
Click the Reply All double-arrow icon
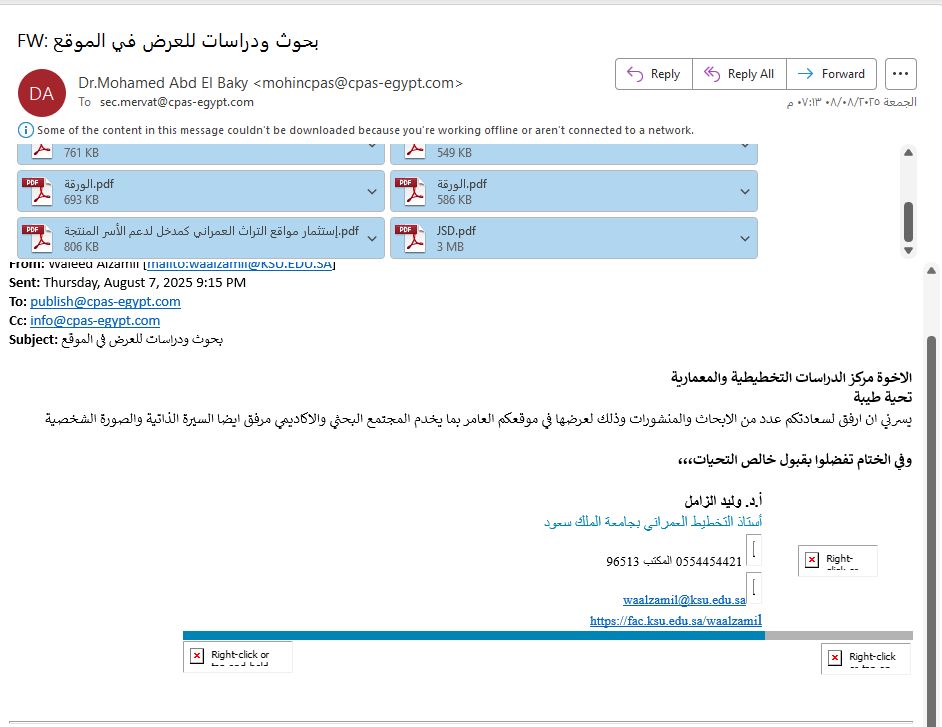[712, 74]
